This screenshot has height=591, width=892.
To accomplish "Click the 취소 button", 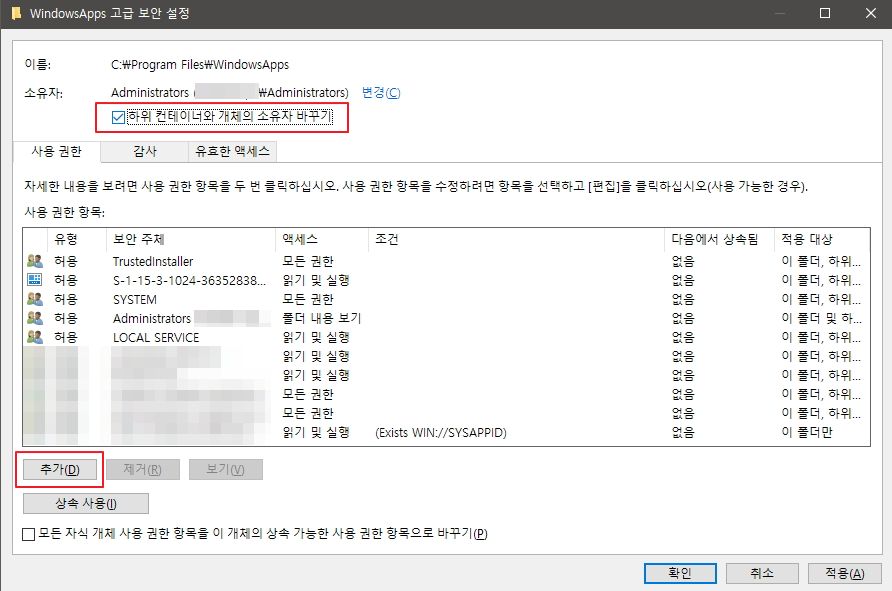I will pos(762,573).
